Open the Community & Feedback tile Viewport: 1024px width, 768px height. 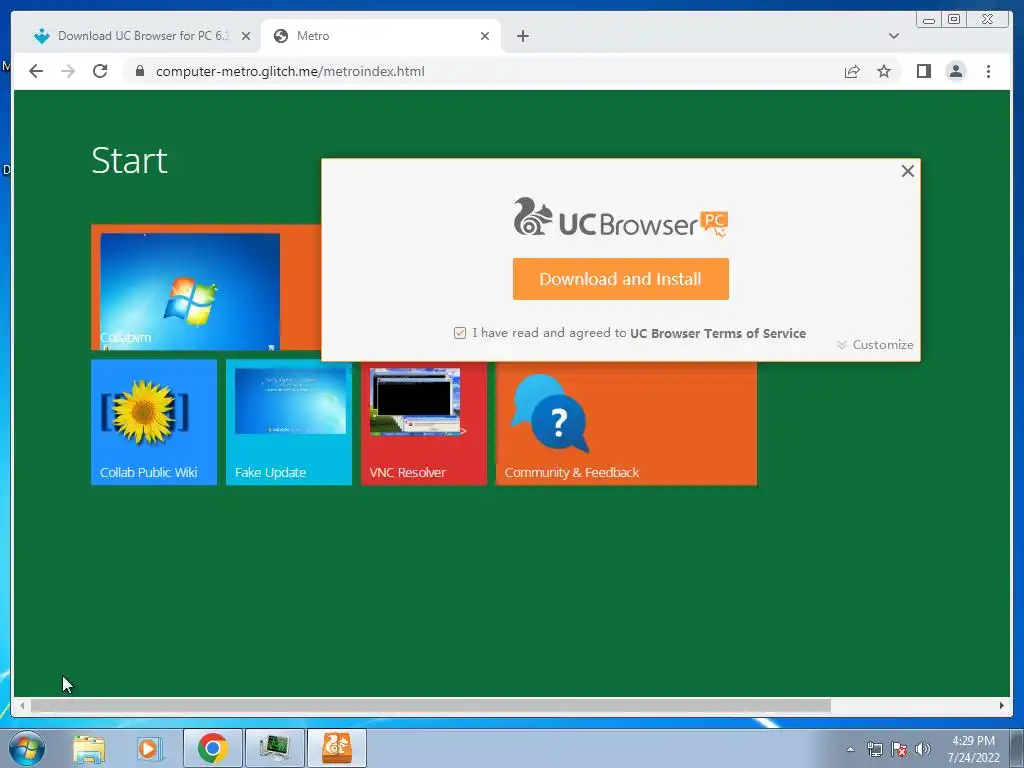click(626, 423)
